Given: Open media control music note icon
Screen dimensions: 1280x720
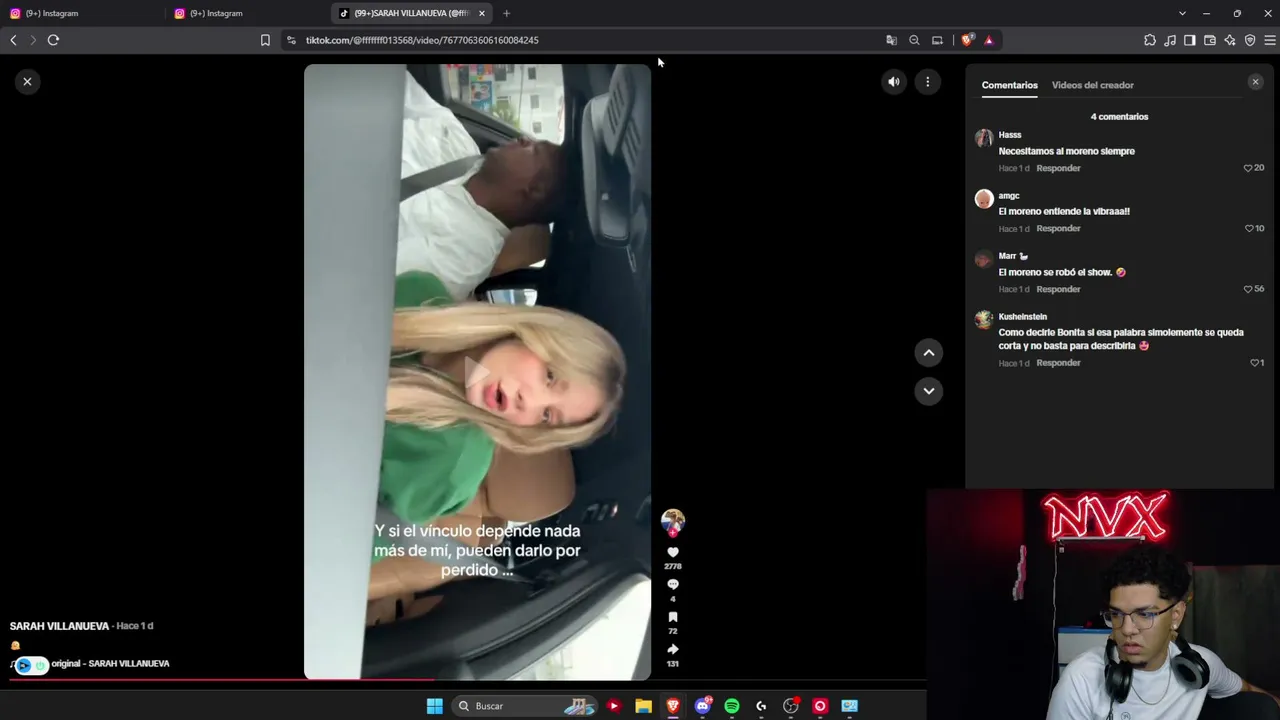Looking at the screenshot, I should [1170, 40].
